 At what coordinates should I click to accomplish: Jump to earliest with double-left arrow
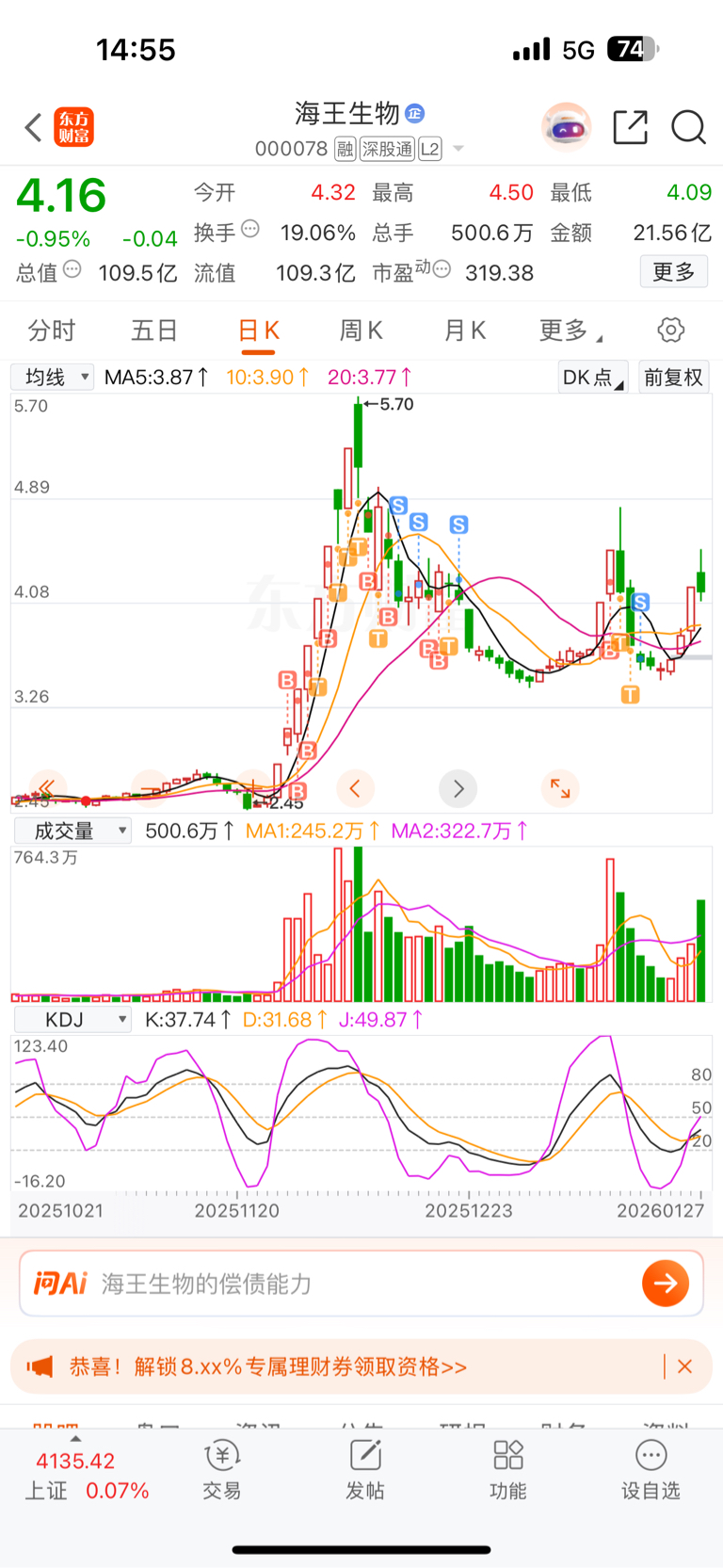click(x=47, y=788)
